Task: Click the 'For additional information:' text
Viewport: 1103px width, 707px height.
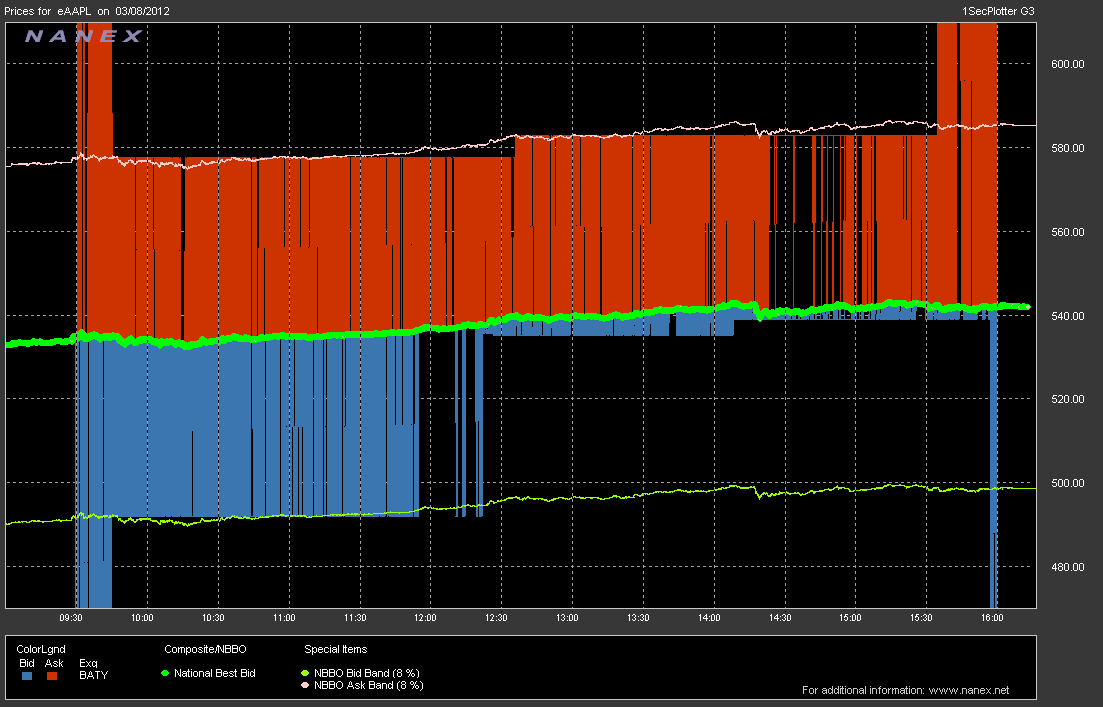Action: [x=863, y=690]
